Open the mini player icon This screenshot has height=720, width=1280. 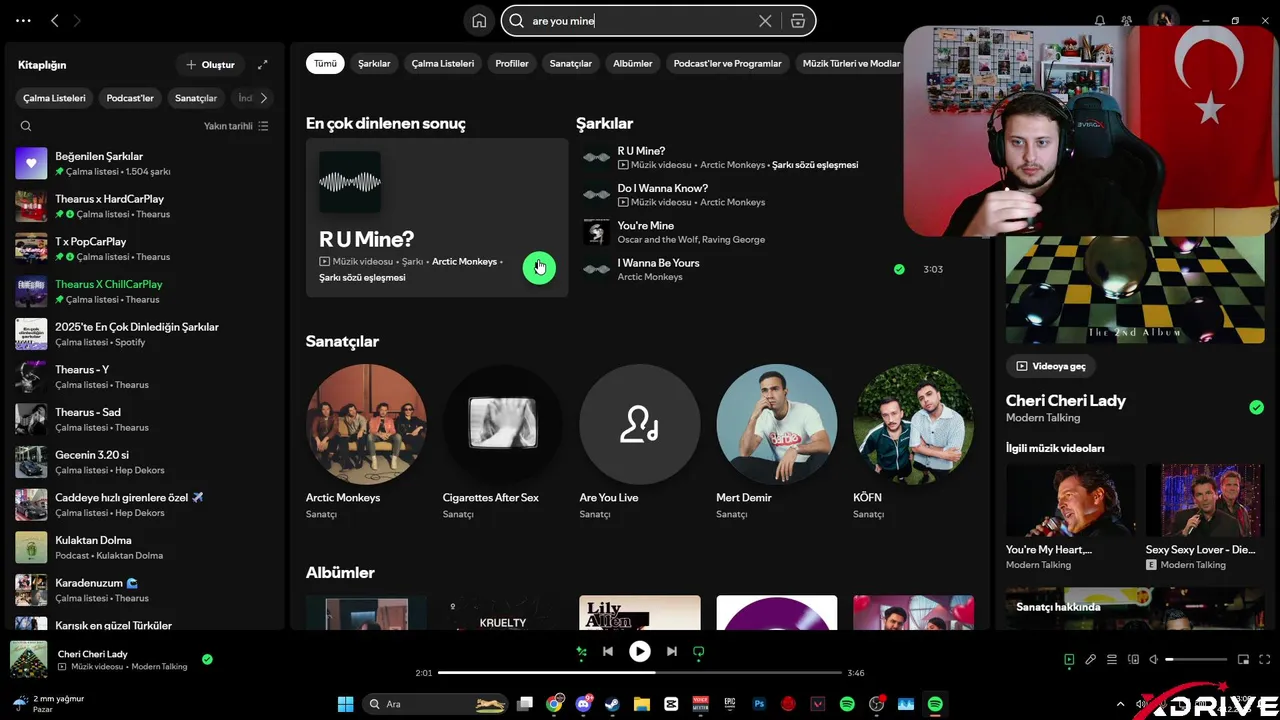coord(1244,659)
